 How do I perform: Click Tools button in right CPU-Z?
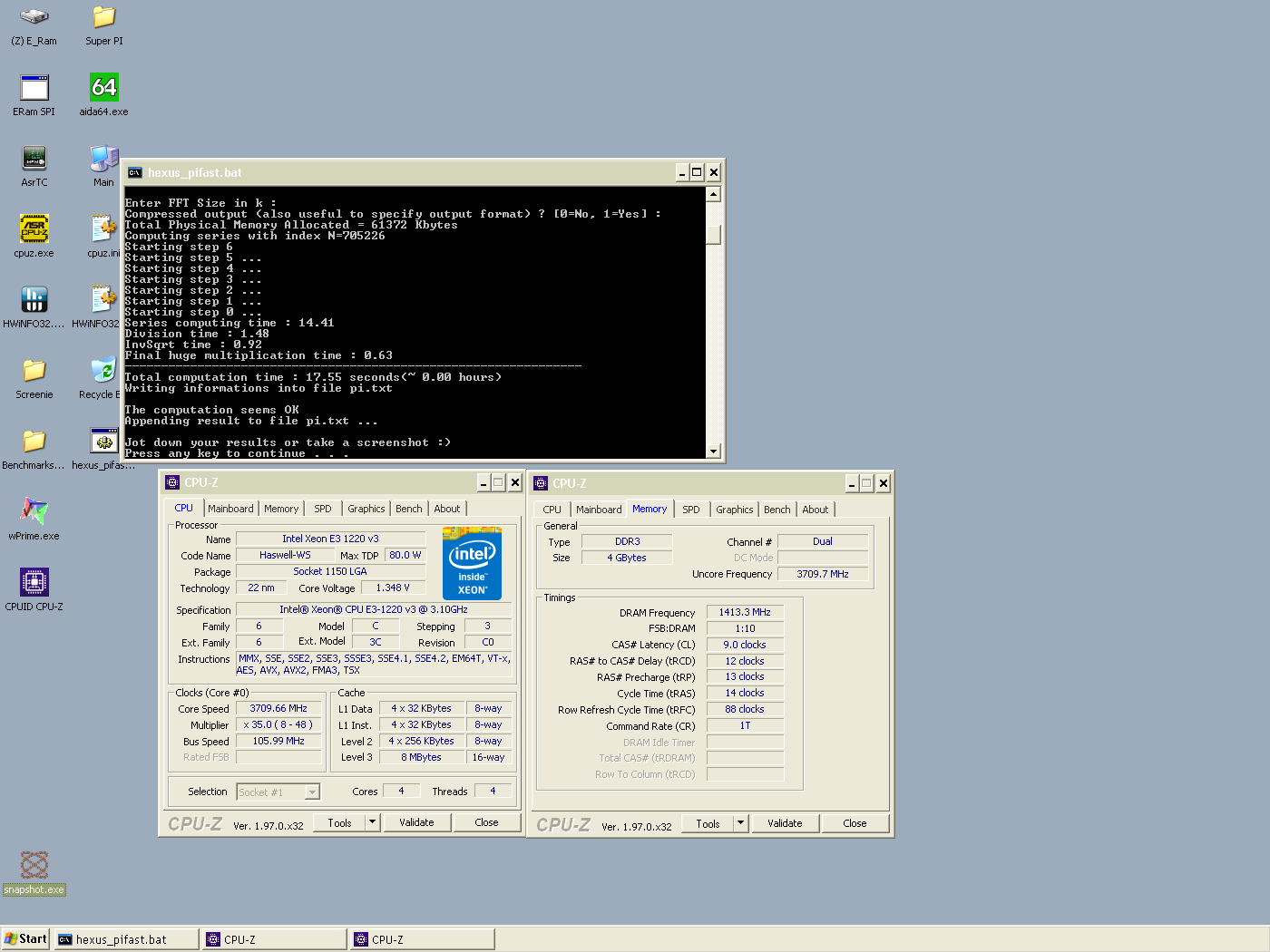(x=708, y=823)
